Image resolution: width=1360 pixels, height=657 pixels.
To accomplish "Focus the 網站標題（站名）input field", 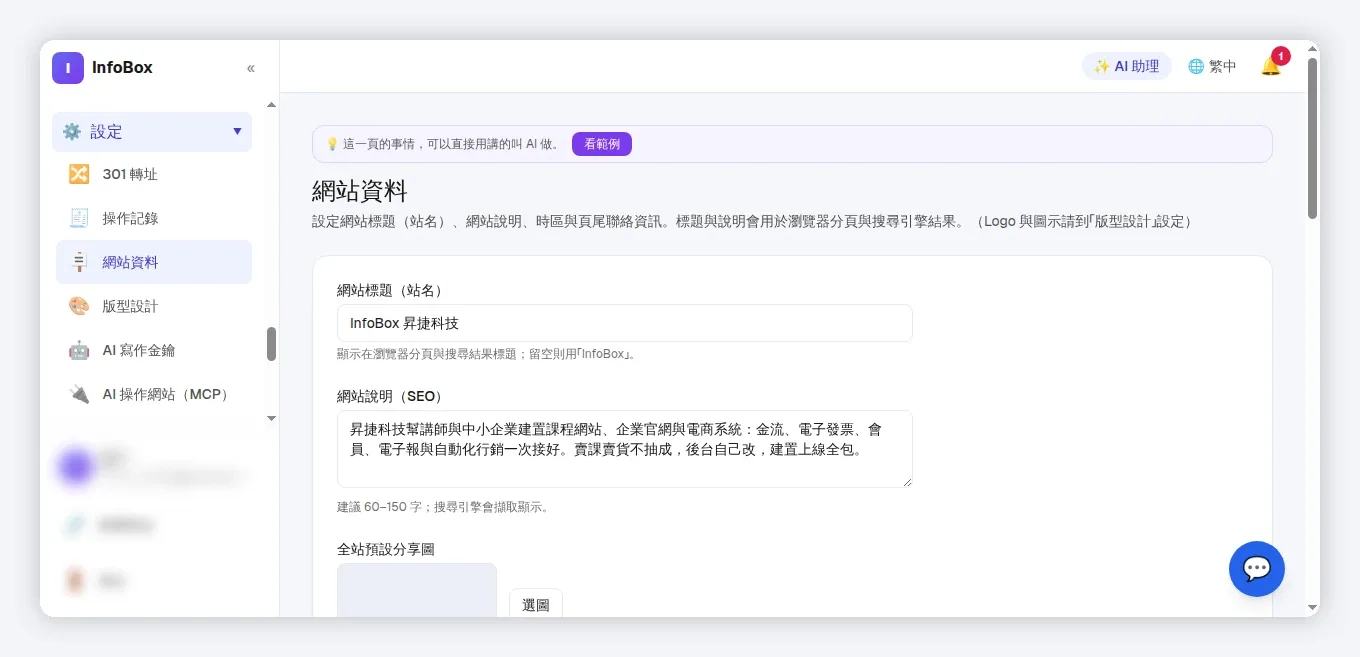I will tap(625, 323).
